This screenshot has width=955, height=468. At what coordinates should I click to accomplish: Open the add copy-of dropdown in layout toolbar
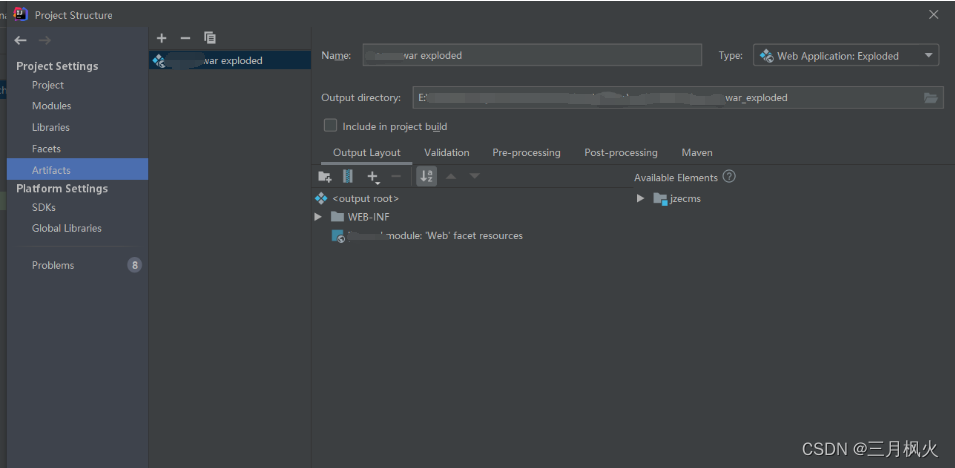[373, 177]
